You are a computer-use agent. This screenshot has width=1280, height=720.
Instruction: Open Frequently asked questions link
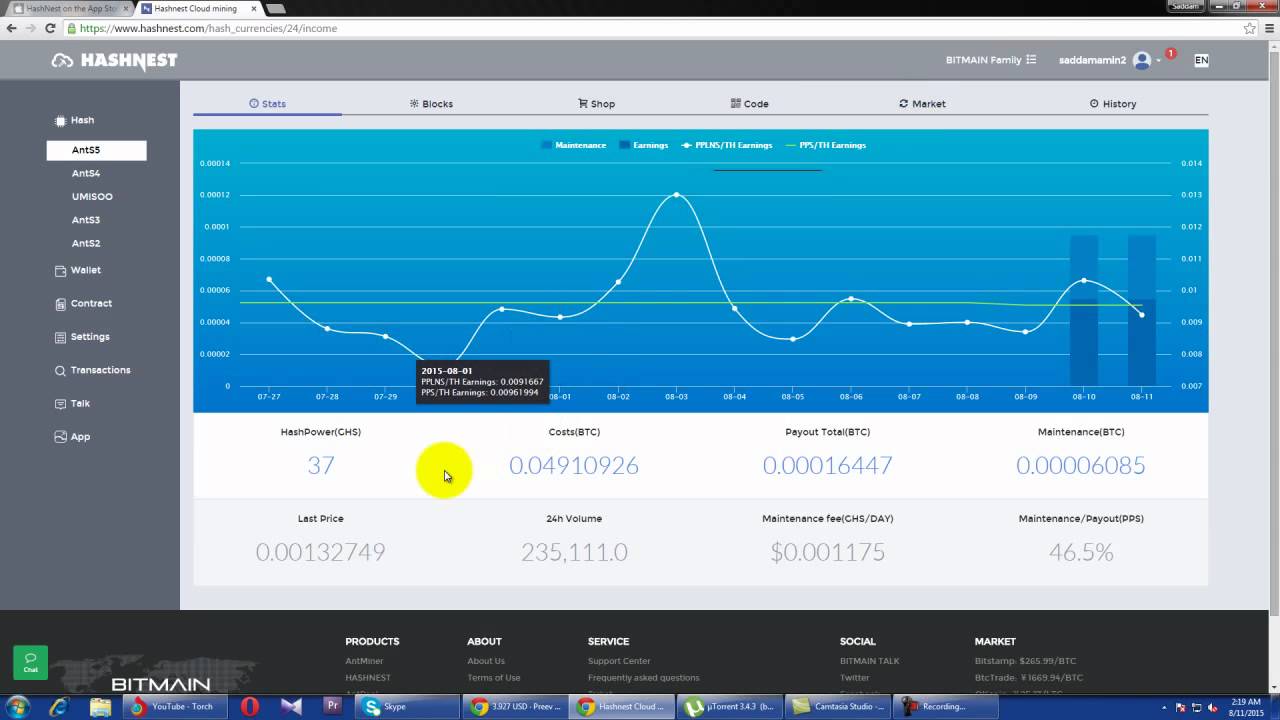coord(644,678)
